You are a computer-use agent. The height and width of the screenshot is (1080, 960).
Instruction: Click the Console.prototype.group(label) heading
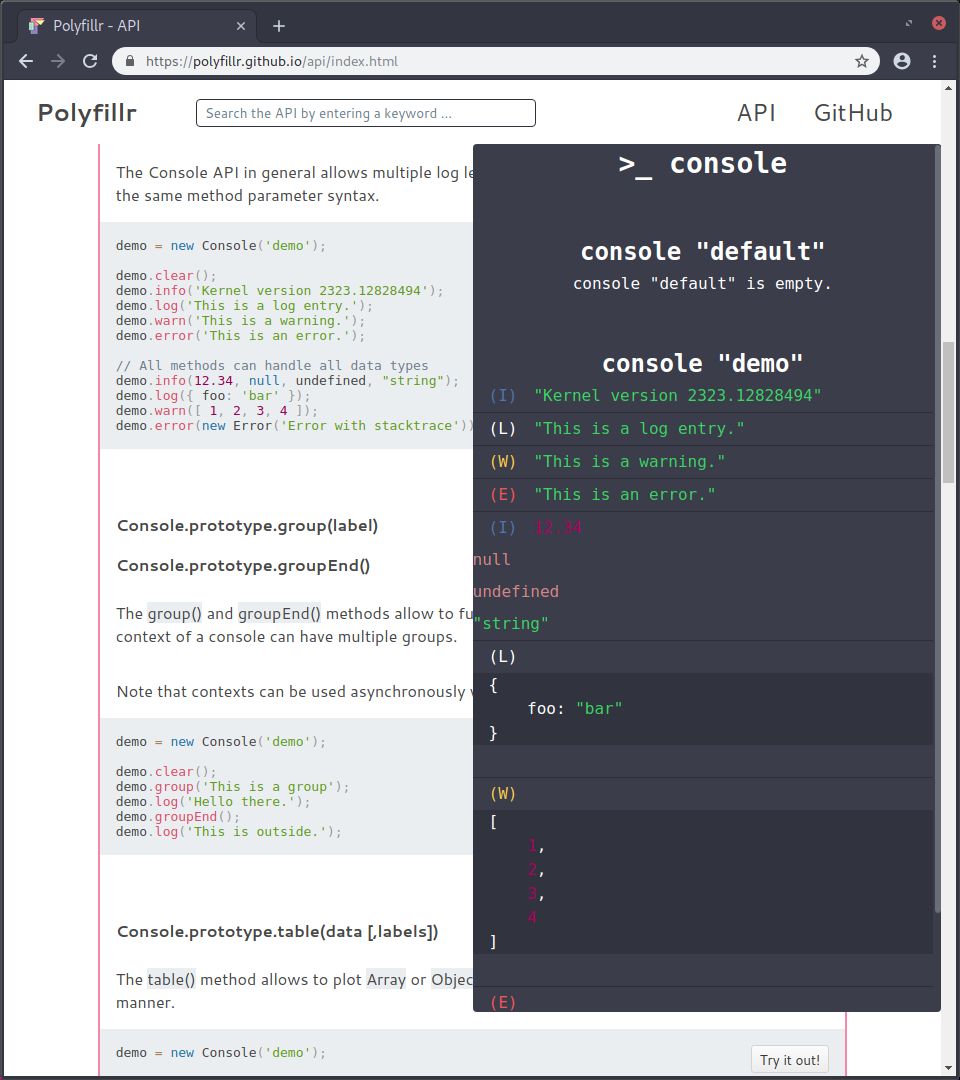247,526
